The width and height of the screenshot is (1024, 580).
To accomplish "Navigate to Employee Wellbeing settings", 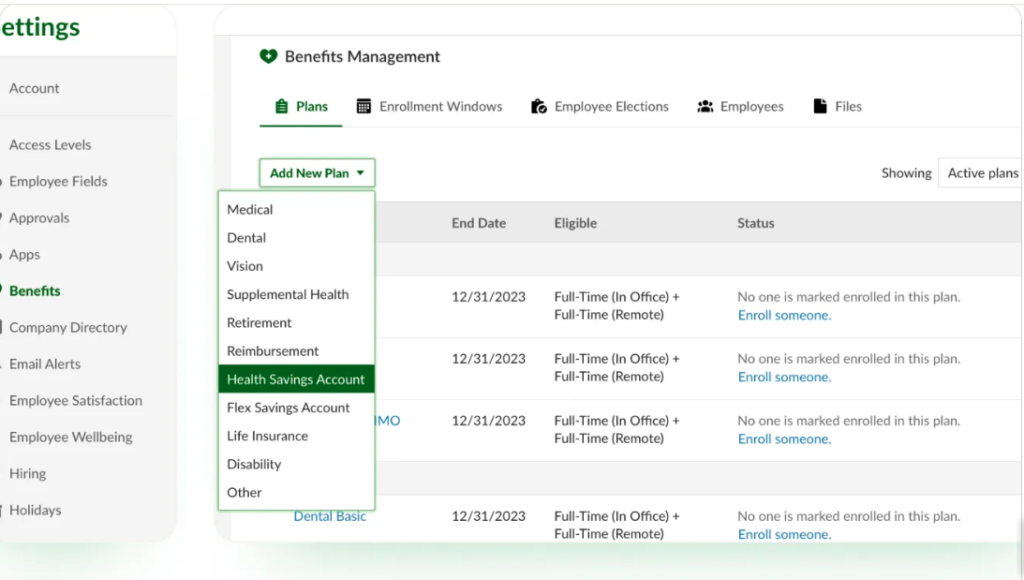I will point(70,437).
